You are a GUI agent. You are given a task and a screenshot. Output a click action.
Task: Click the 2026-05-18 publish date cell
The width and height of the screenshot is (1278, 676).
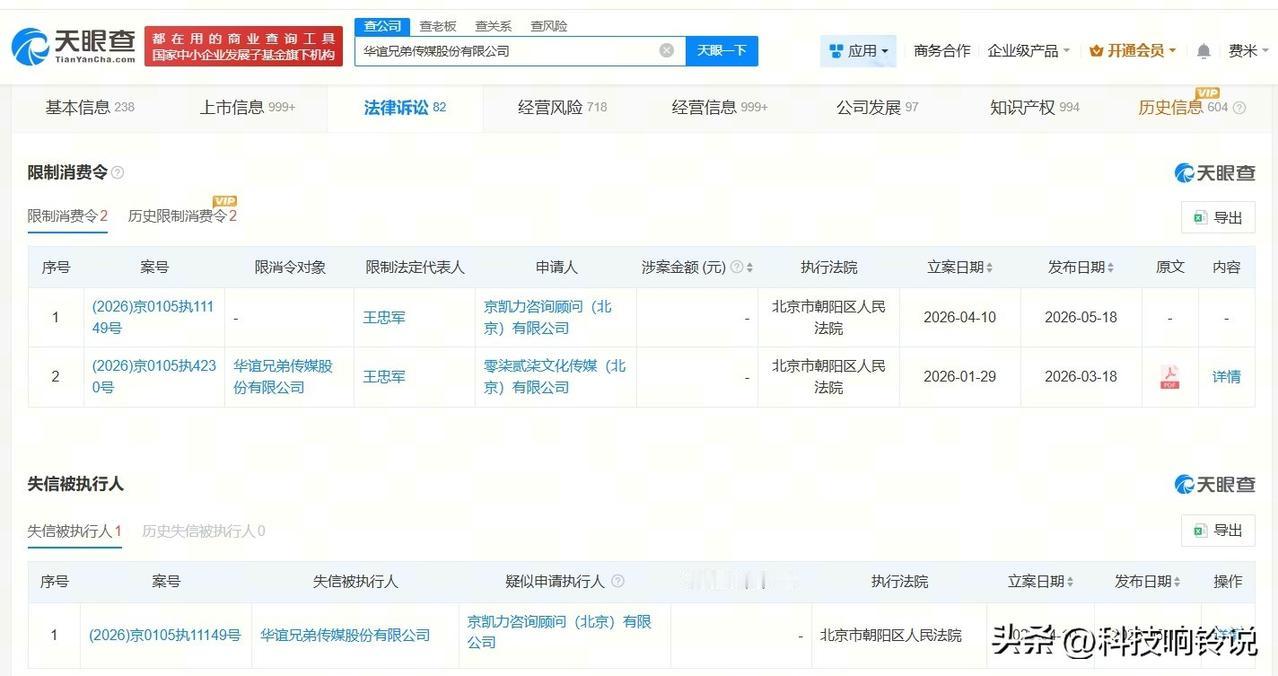pos(1081,317)
